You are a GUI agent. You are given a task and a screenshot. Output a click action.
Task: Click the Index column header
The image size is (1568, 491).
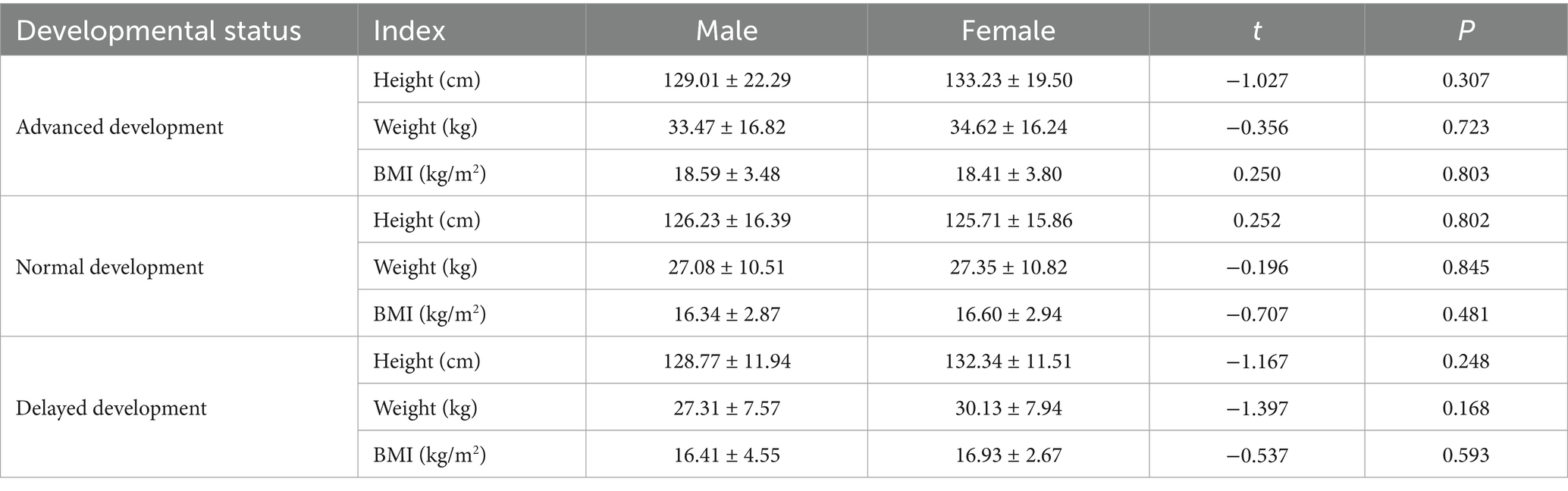[409, 31]
